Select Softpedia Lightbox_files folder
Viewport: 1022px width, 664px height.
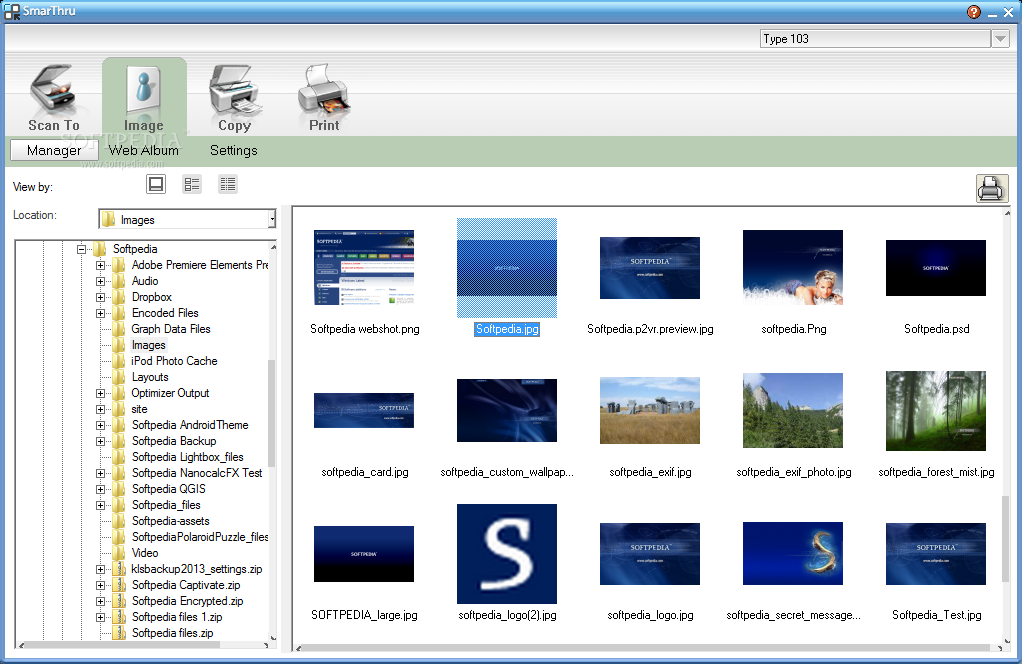[x=188, y=457]
